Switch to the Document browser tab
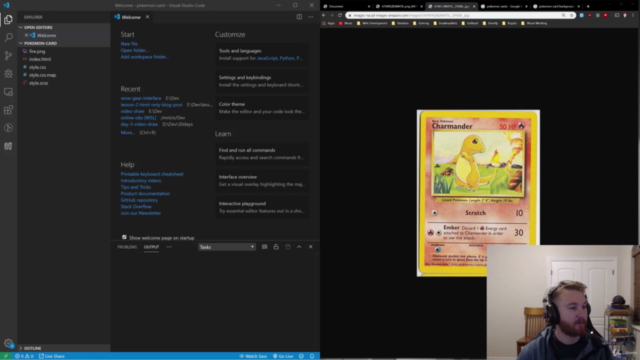Viewport: 640px width, 360px height. [346, 6]
